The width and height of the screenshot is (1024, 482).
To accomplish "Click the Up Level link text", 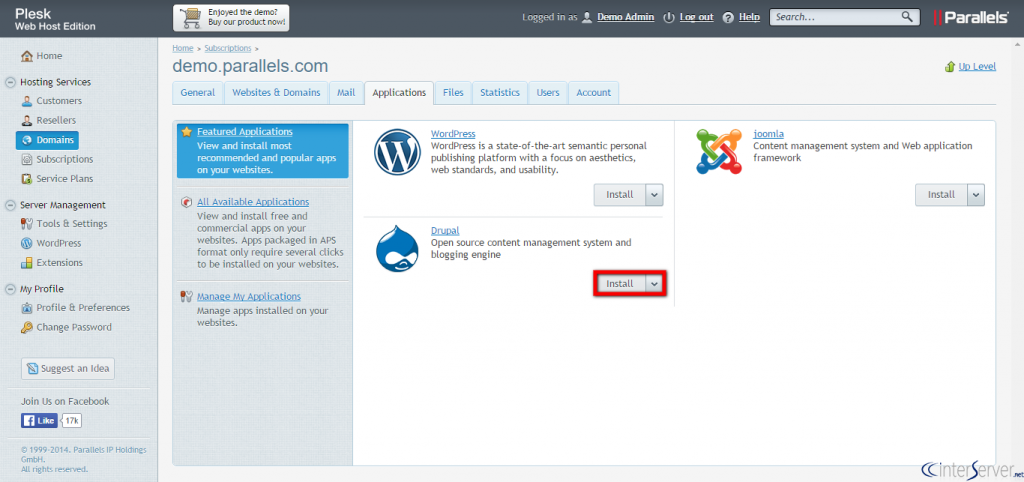I will [x=977, y=67].
